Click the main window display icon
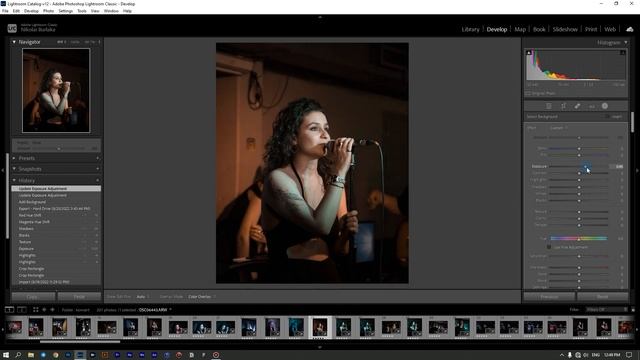640x360 pixels. pos(9,310)
